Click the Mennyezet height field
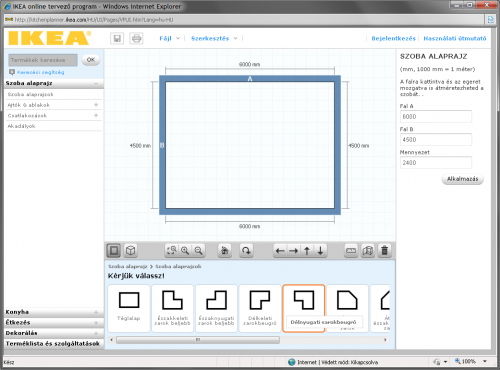Viewport: 500px width, 370px height. 436,163
